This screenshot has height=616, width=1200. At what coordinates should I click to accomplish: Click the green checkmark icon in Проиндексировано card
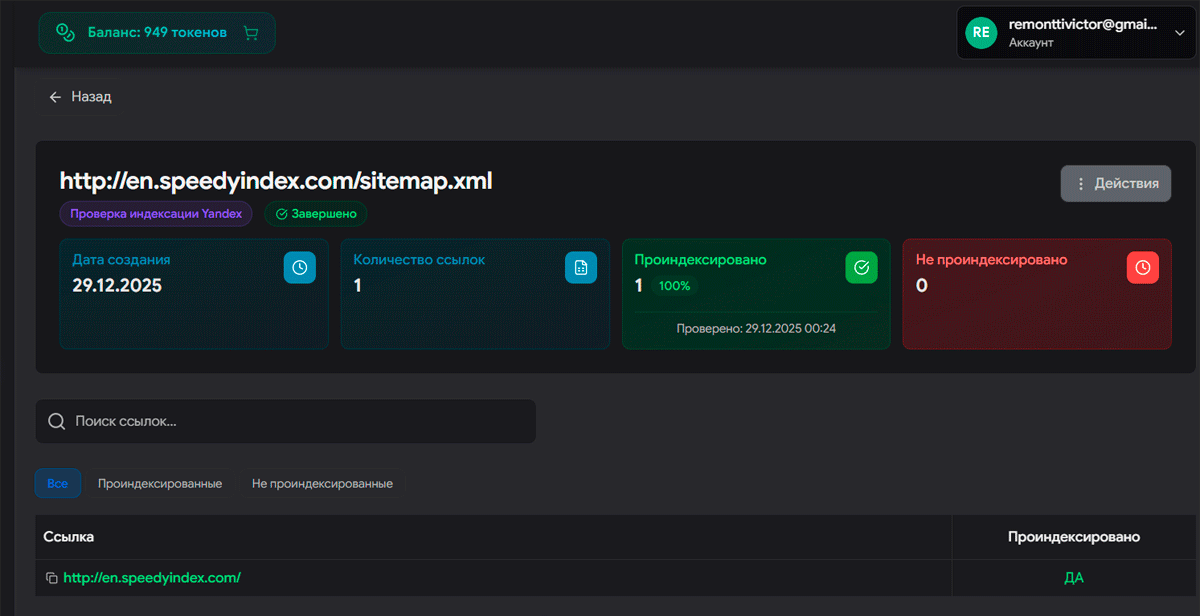pos(861,268)
